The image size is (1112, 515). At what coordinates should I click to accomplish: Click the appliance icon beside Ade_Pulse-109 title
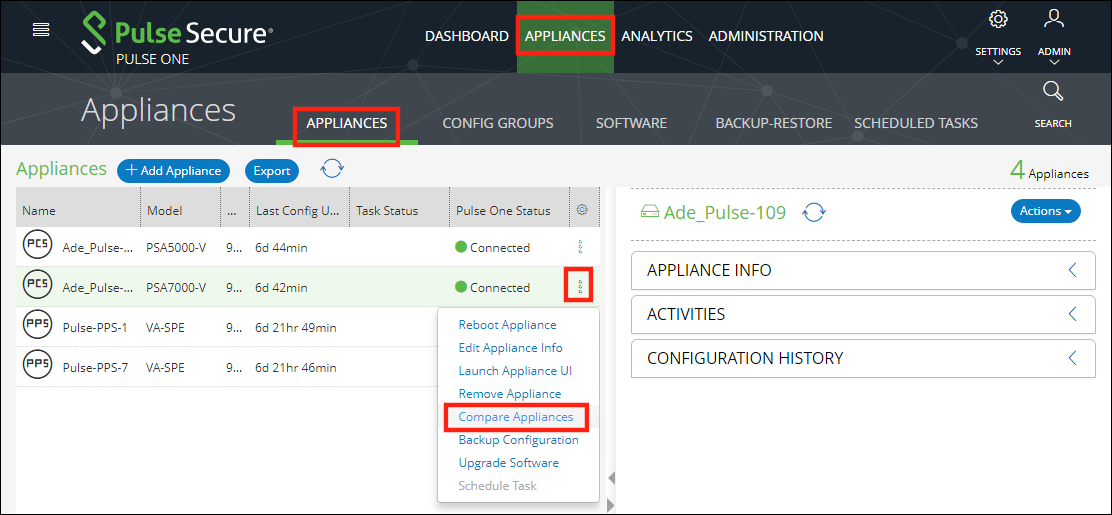click(650, 212)
